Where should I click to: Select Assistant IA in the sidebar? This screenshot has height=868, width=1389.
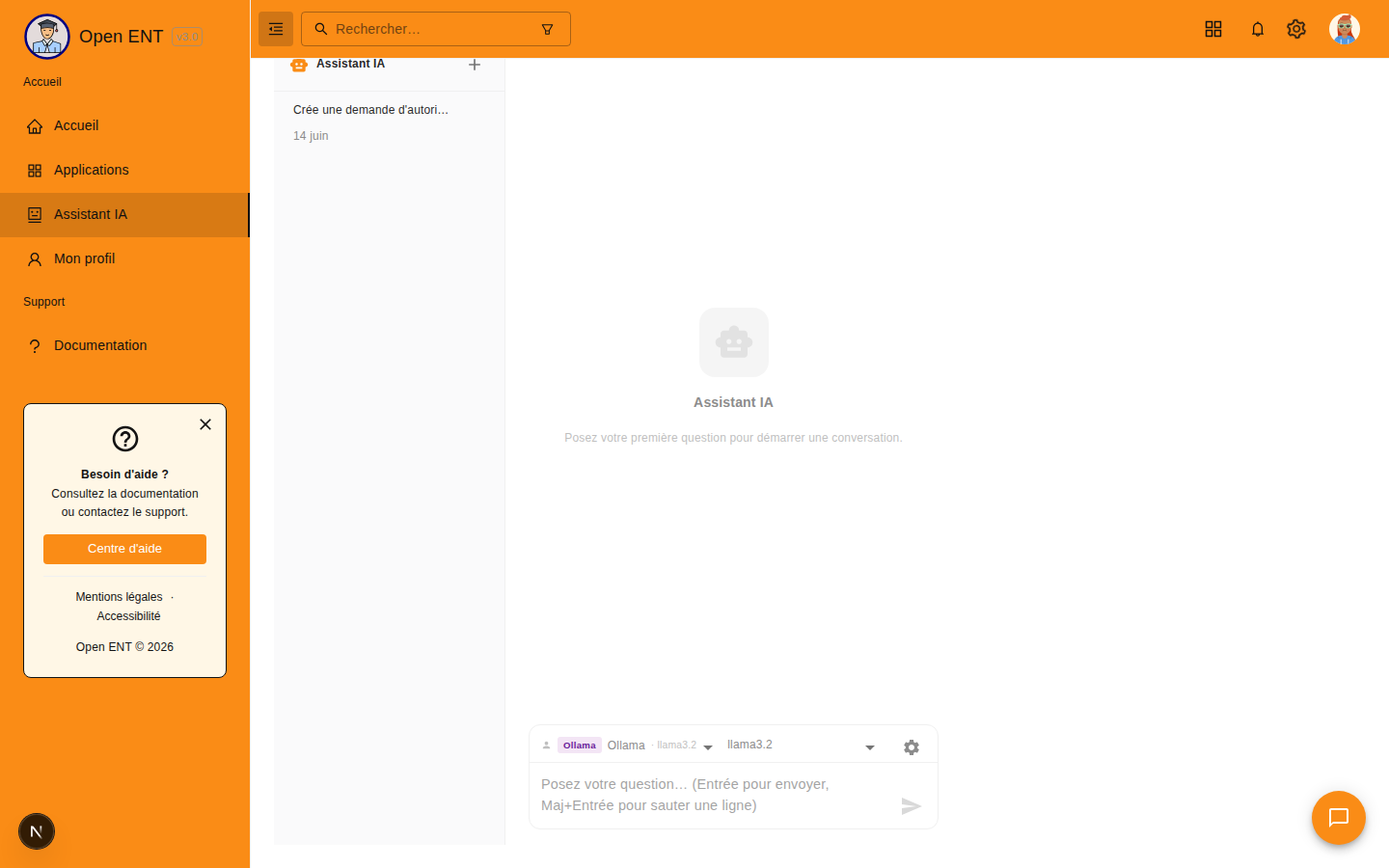click(125, 215)
